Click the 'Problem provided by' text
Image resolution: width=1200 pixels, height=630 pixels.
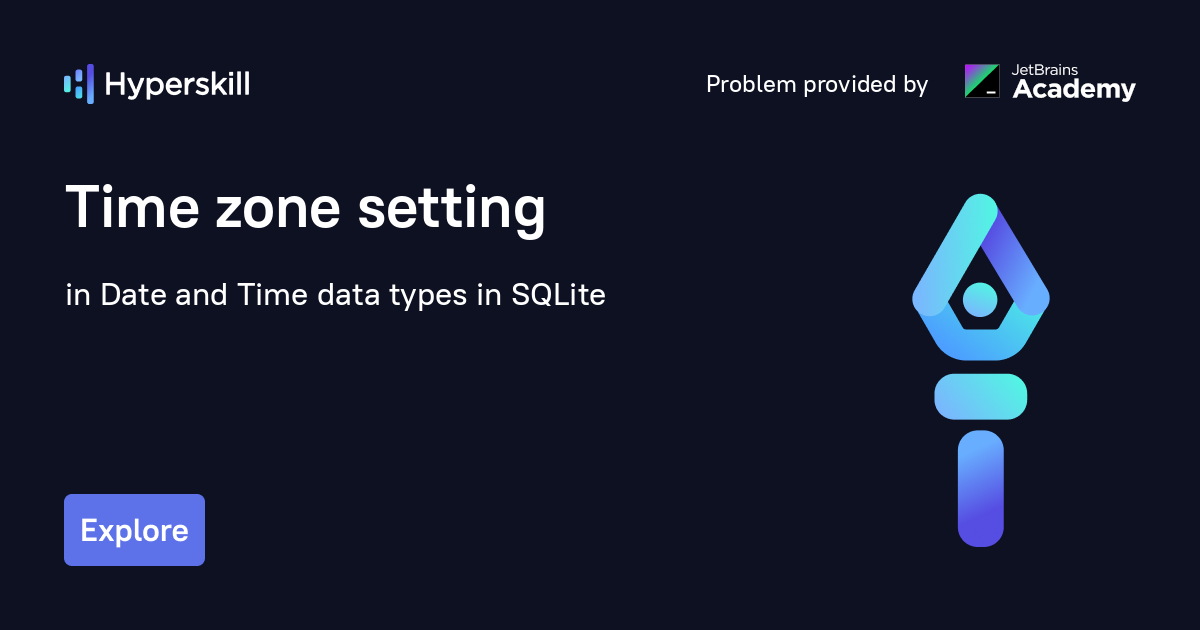click(x=817, y=85)
